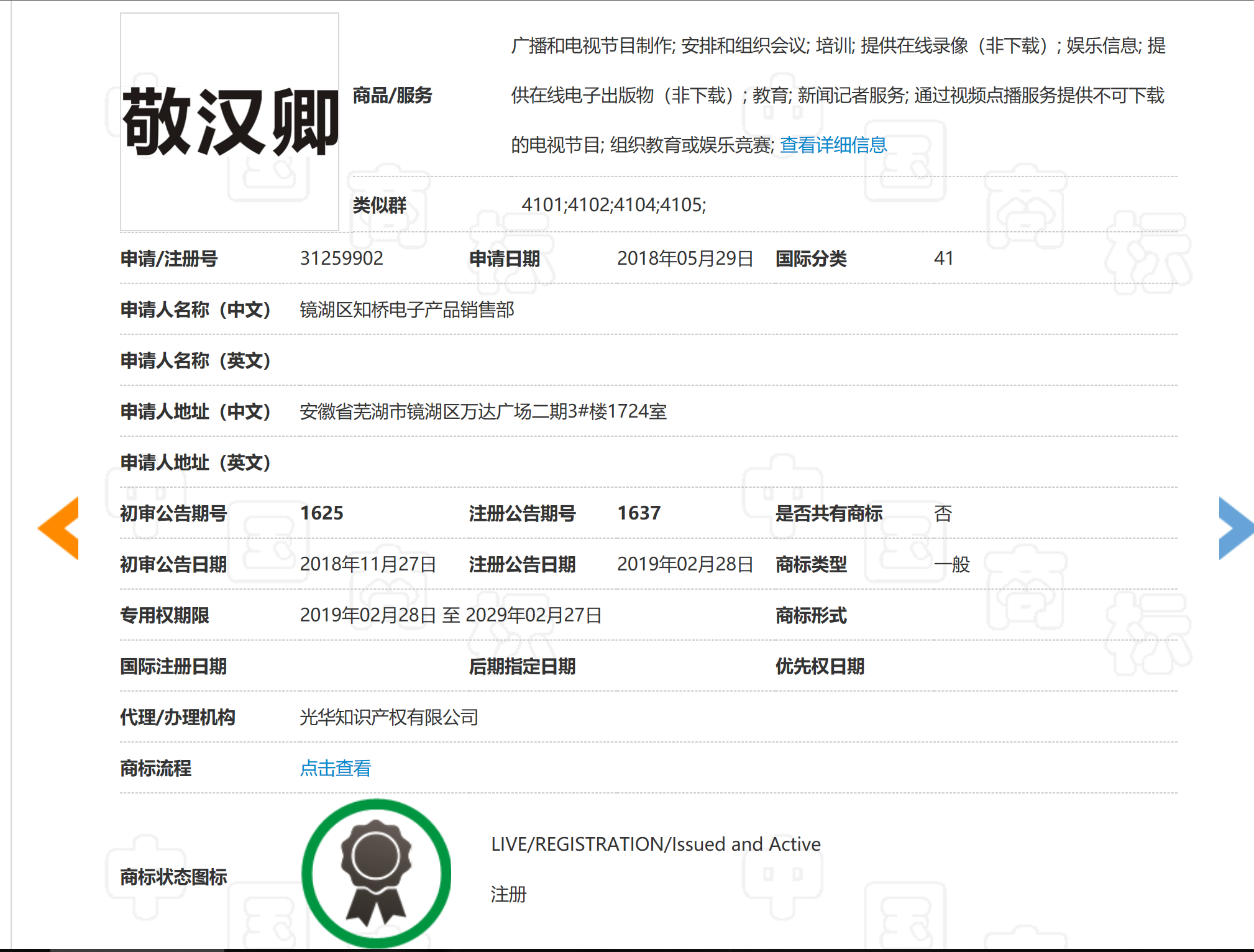Click the 申请日期 label
This screenshot has height=952, width=1254.
(504, 258)
